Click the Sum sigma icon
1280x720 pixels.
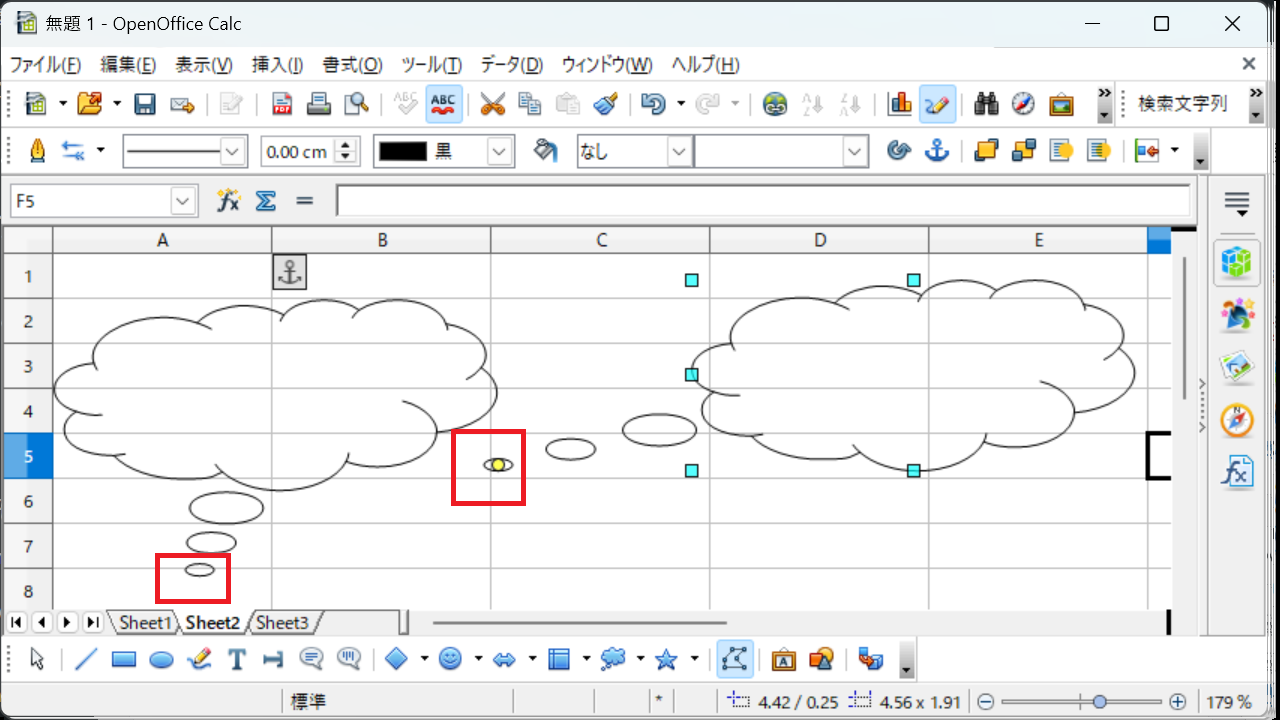point(265,201)
